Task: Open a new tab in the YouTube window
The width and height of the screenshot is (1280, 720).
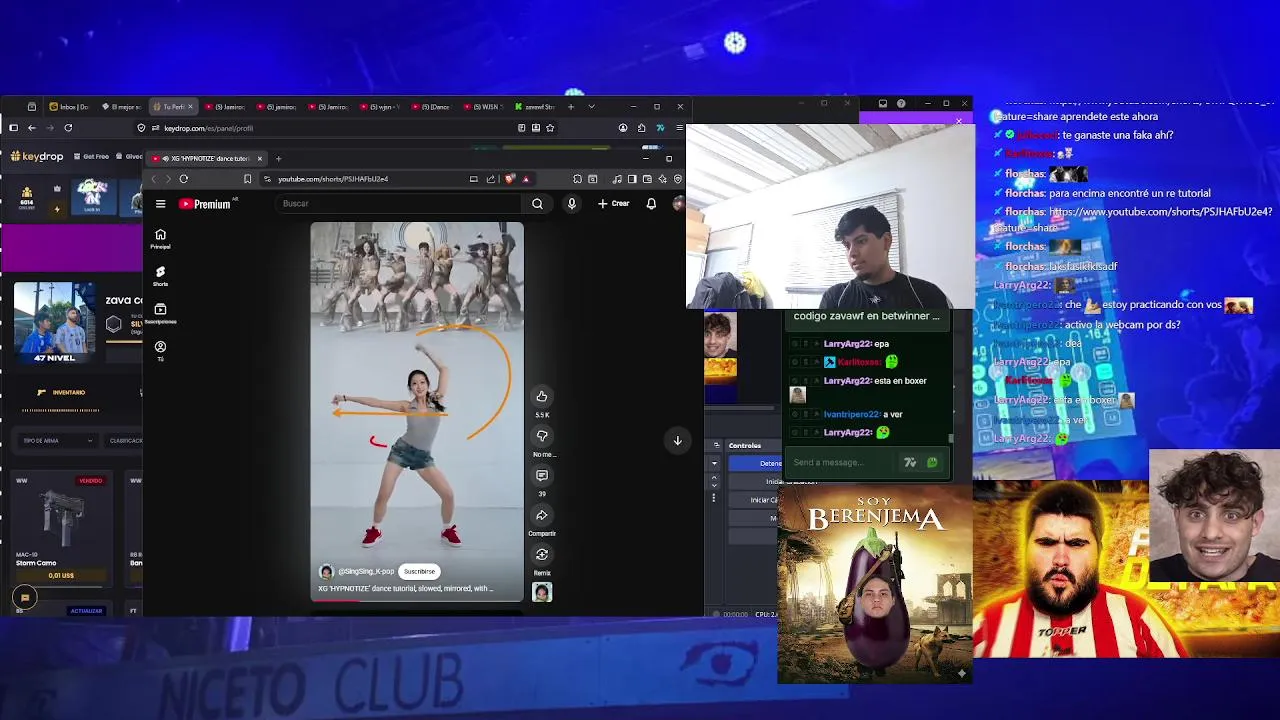Action: pyautogui.click(x=278, y=158)
